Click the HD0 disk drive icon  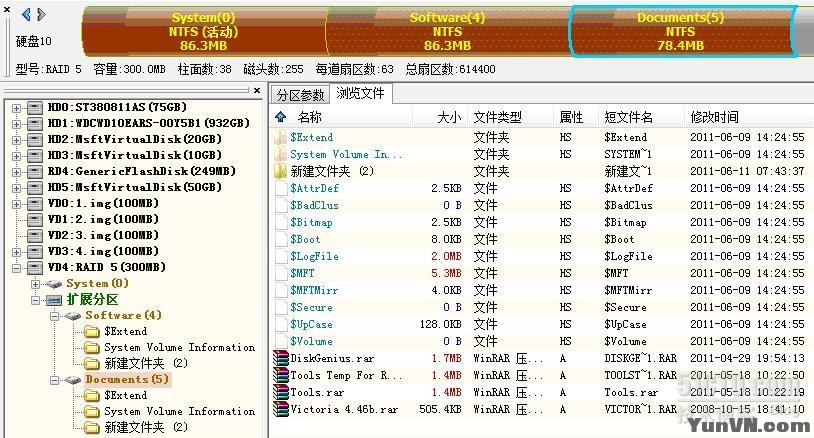35,108
